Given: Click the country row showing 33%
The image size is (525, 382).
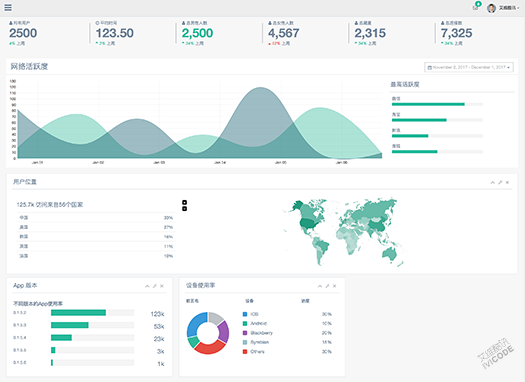Looking at the screenshot, I should tap(96, 218).
